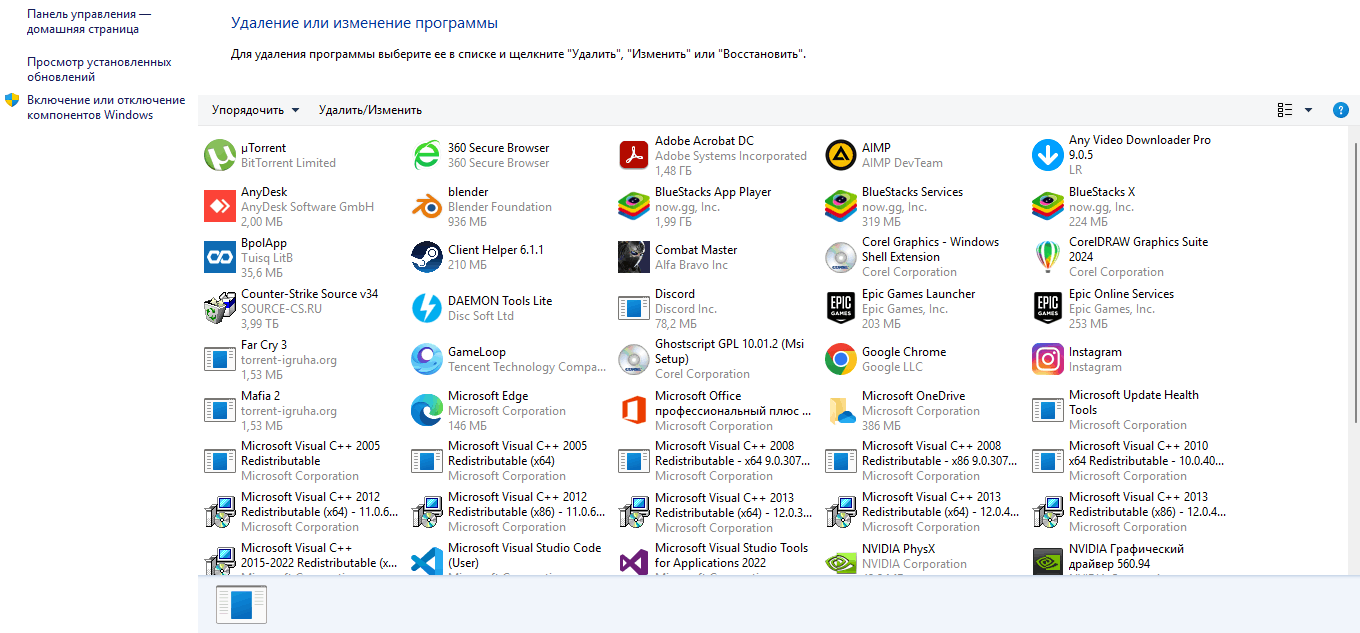The image size is (1360, 633).
Task: Select the Google Chrome icon
Action: [x=841, y=359]
